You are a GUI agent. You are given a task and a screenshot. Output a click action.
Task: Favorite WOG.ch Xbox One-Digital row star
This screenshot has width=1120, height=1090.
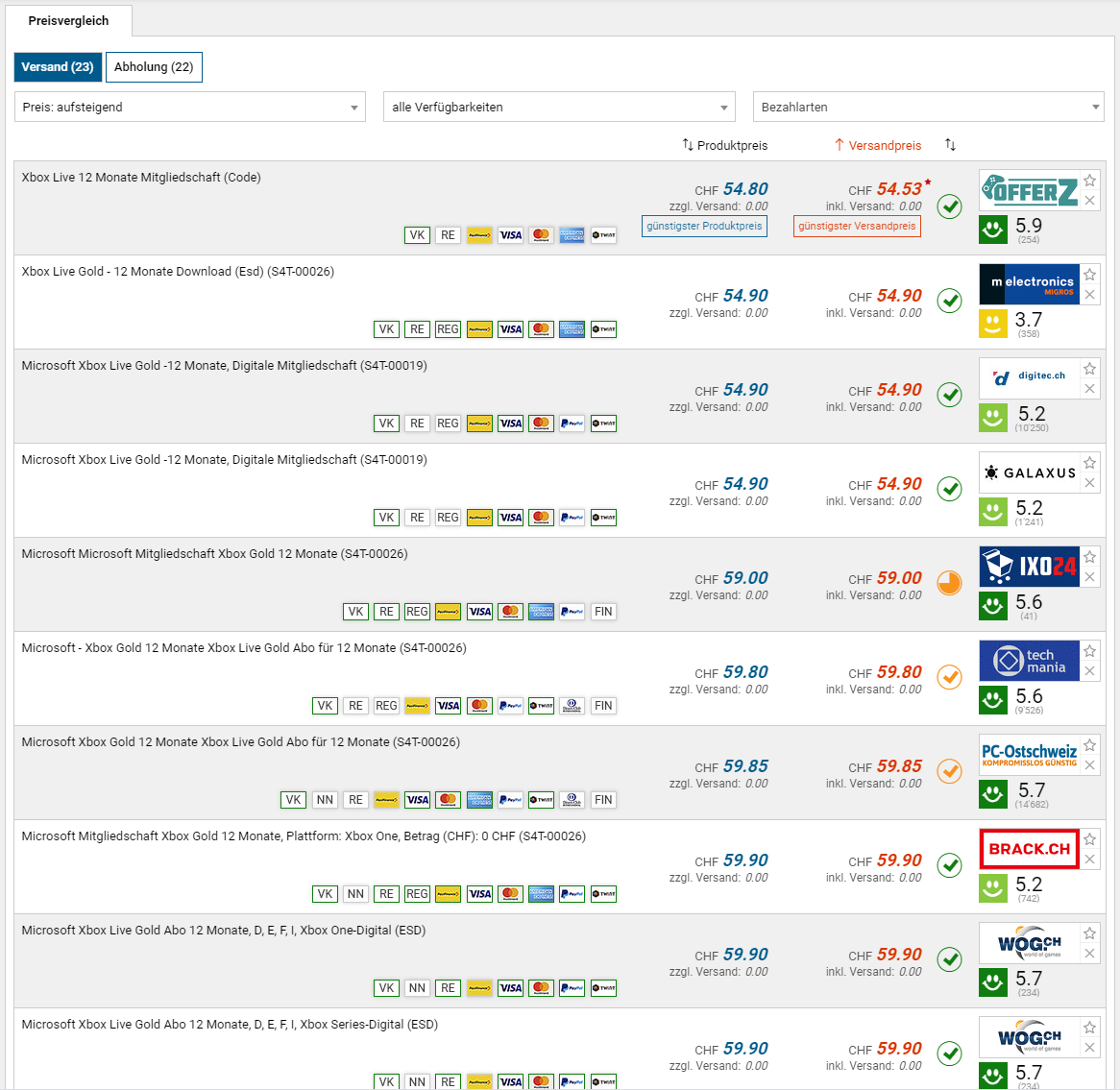[x=1089, y=934]
